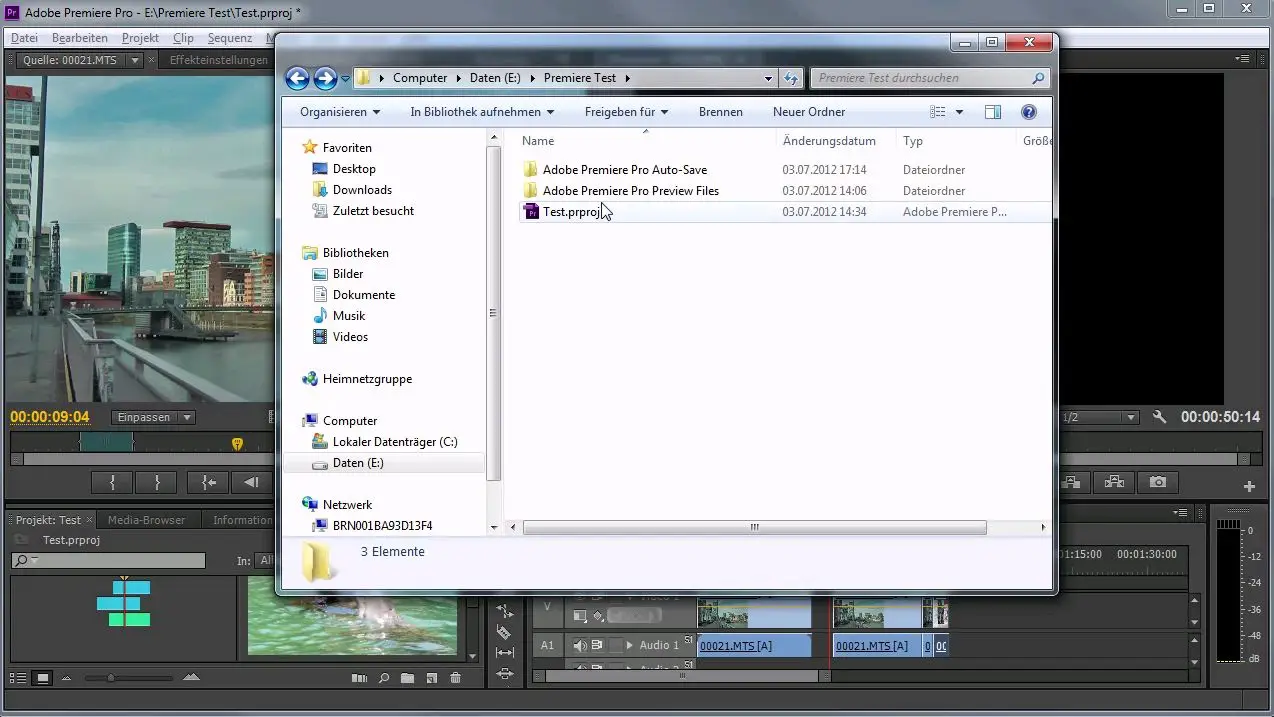Screen dimensions: 1274x717
Task: Toggle sync lock on Audio 1 track
Action: (x=597, y=646)
